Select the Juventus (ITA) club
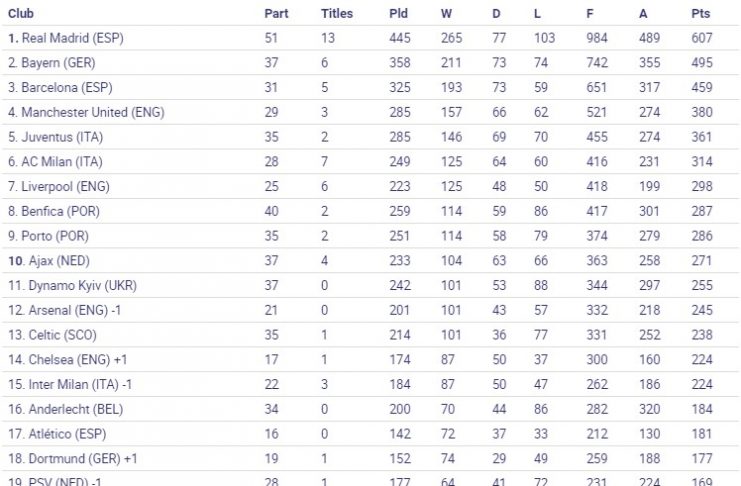The image size is (741, 486). [55, 137]
